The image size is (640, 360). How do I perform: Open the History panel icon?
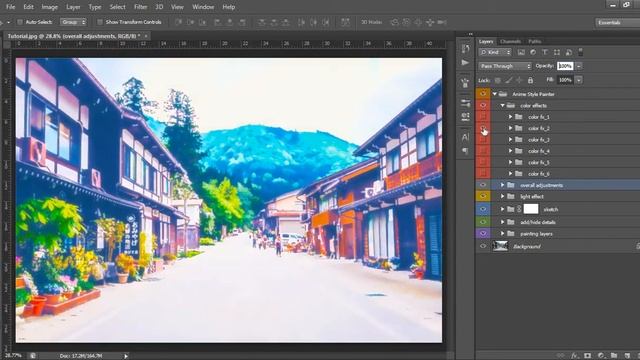[x=465, y=49]
